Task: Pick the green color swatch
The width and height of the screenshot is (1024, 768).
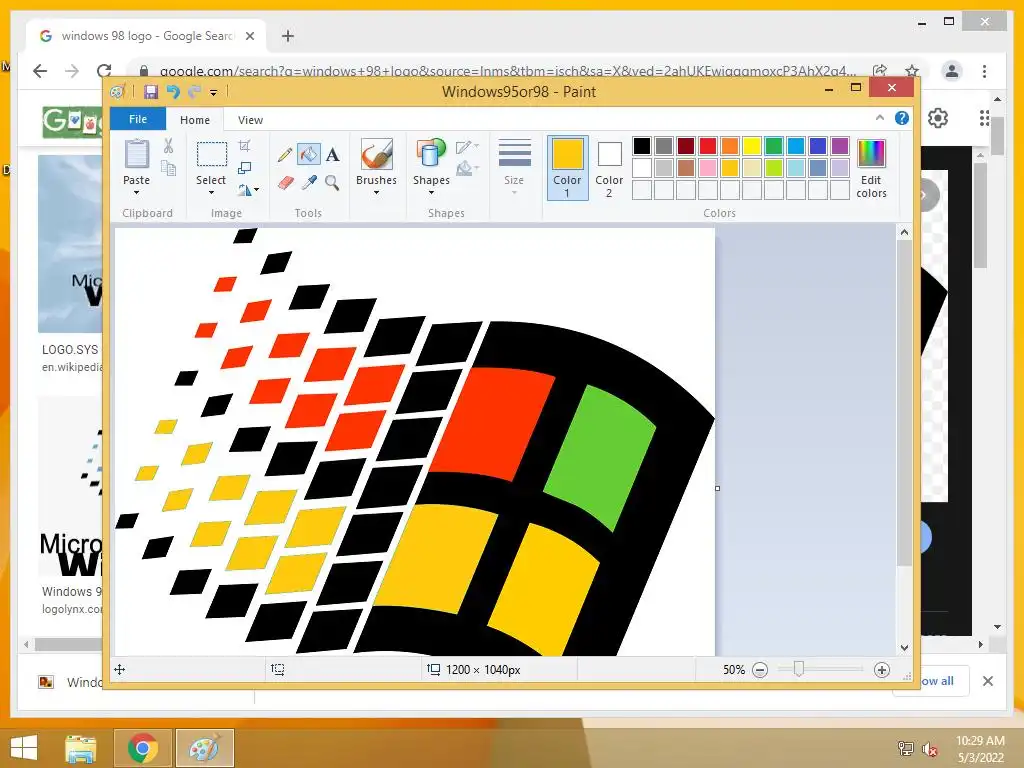Action: [x=774, y=146]
